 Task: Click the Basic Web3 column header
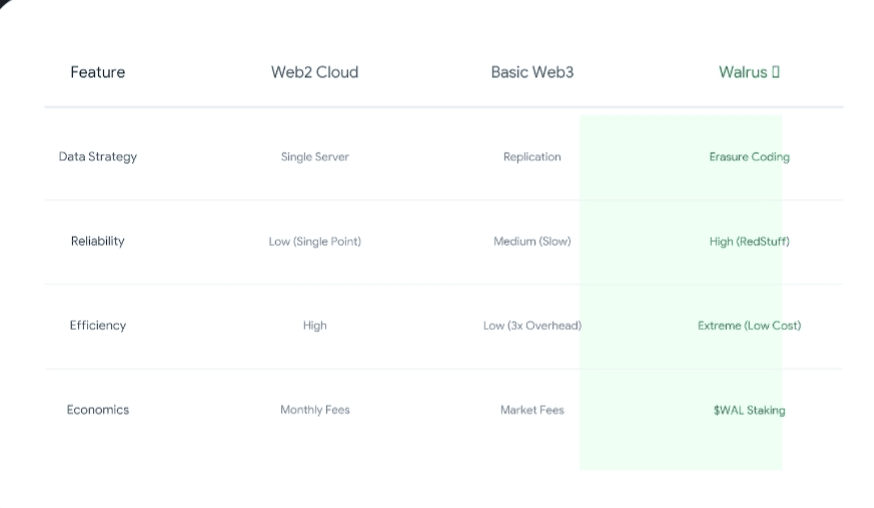532,72
